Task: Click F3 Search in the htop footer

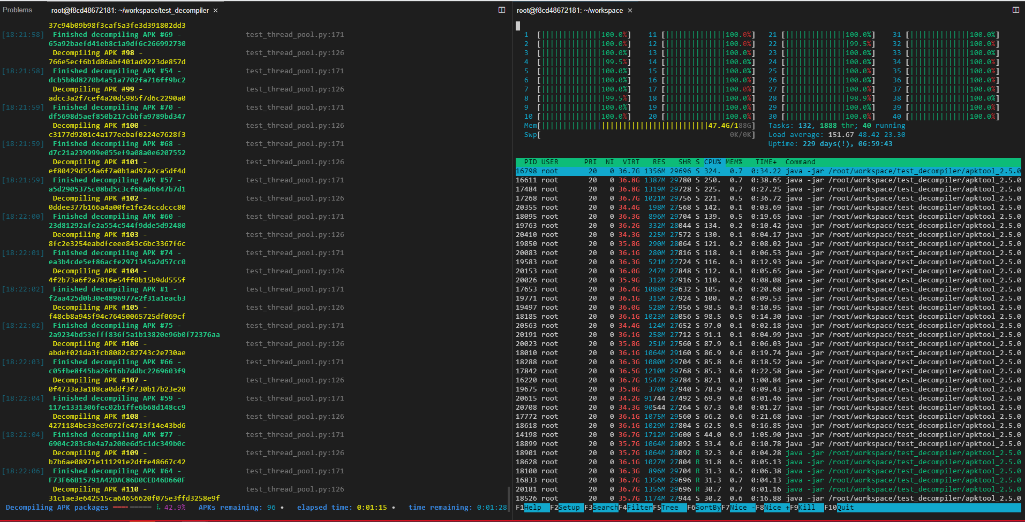Action: (x=604, y=507)
